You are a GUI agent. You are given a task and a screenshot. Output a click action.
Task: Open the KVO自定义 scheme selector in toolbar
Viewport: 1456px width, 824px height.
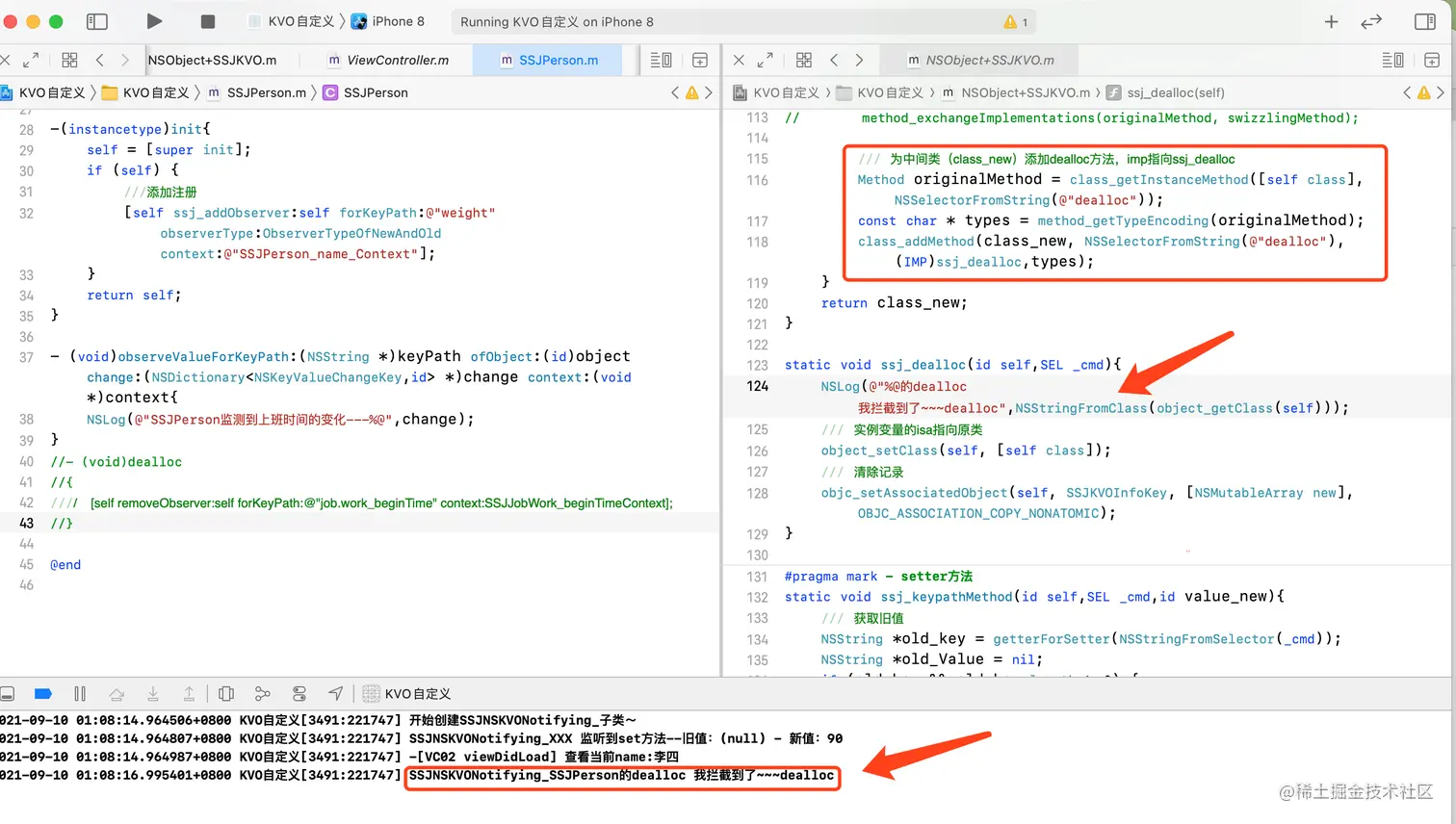[x=292, y=21]
